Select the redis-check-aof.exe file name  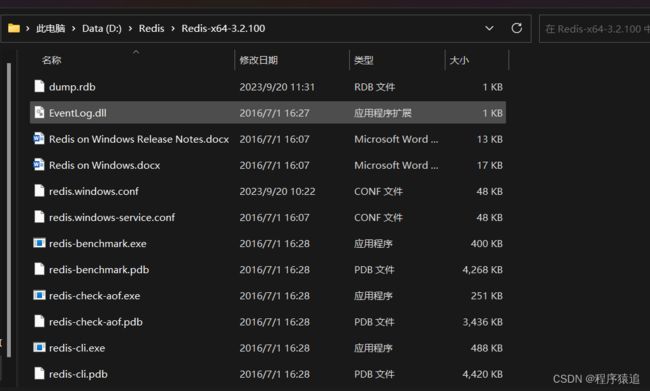point(95,296)
